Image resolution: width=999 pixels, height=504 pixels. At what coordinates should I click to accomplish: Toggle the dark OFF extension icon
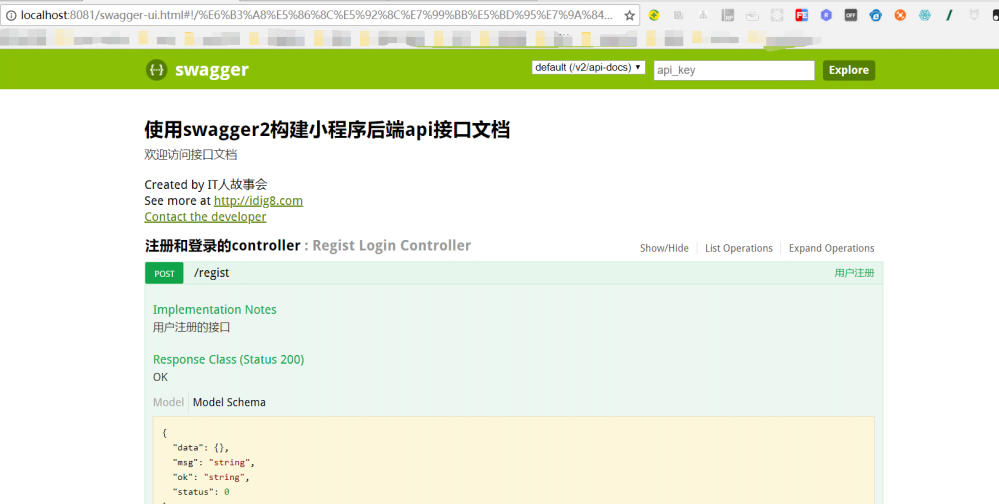tap(851, 15)
